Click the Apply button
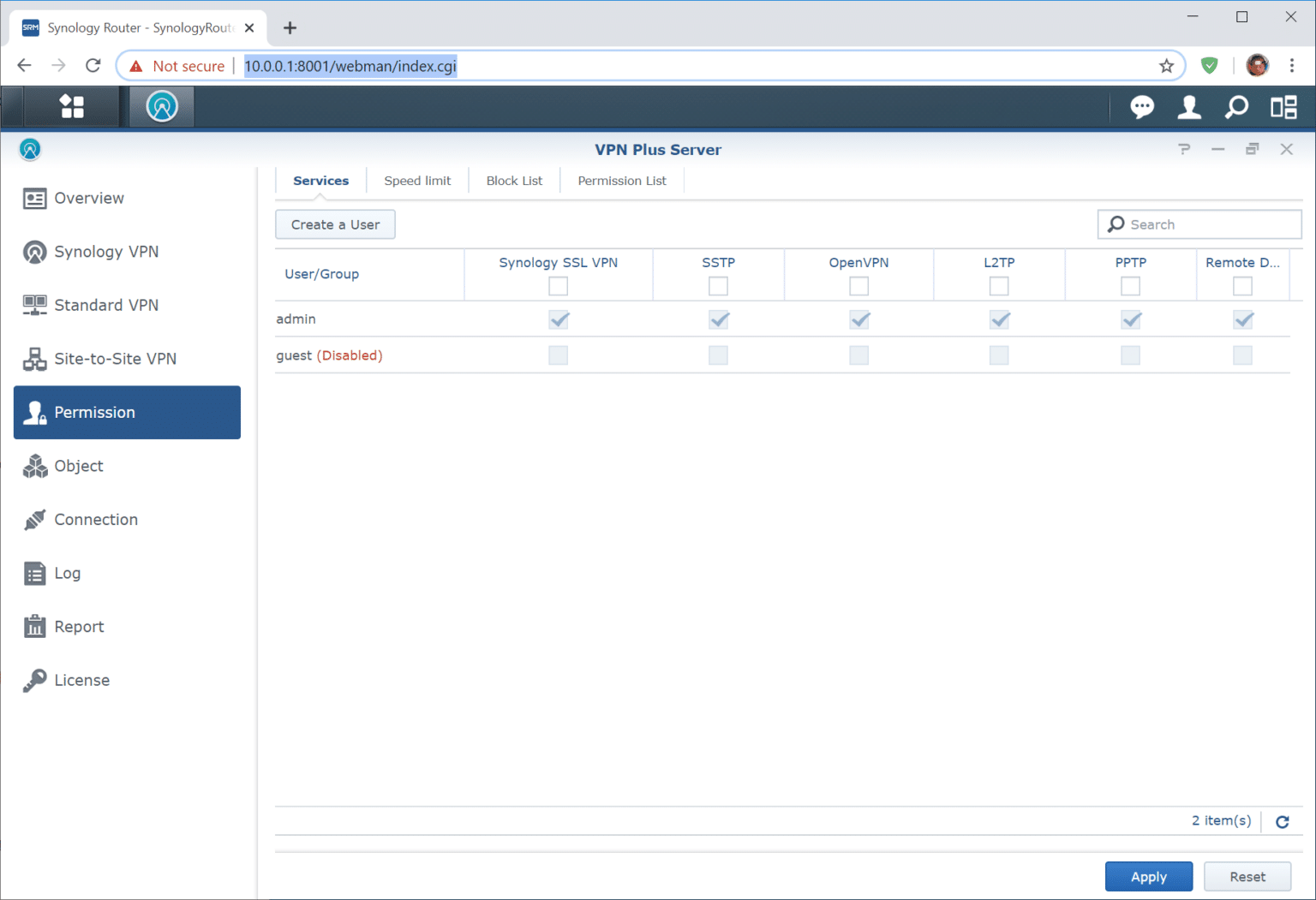 click(x=1148, y=877)
